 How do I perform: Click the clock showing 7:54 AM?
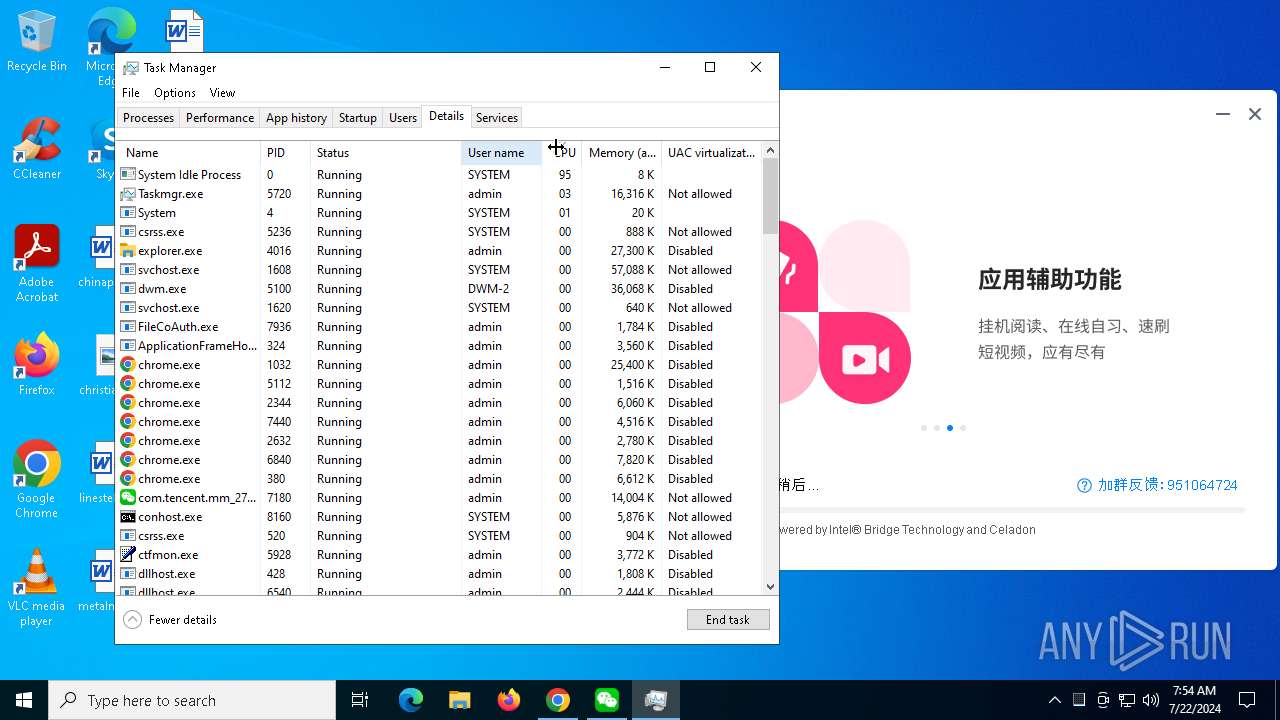click(1194, 700)
